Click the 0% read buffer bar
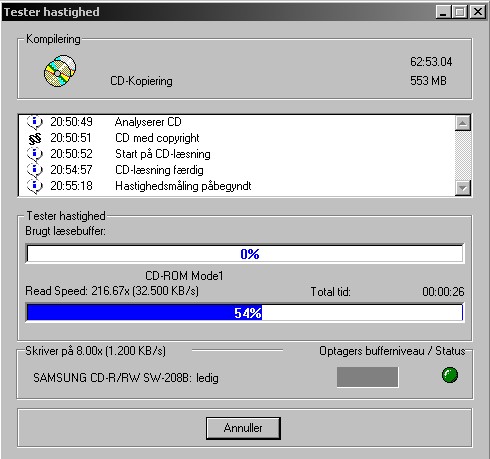The height and width of the screenshot is (459, 490). [245, 254]
